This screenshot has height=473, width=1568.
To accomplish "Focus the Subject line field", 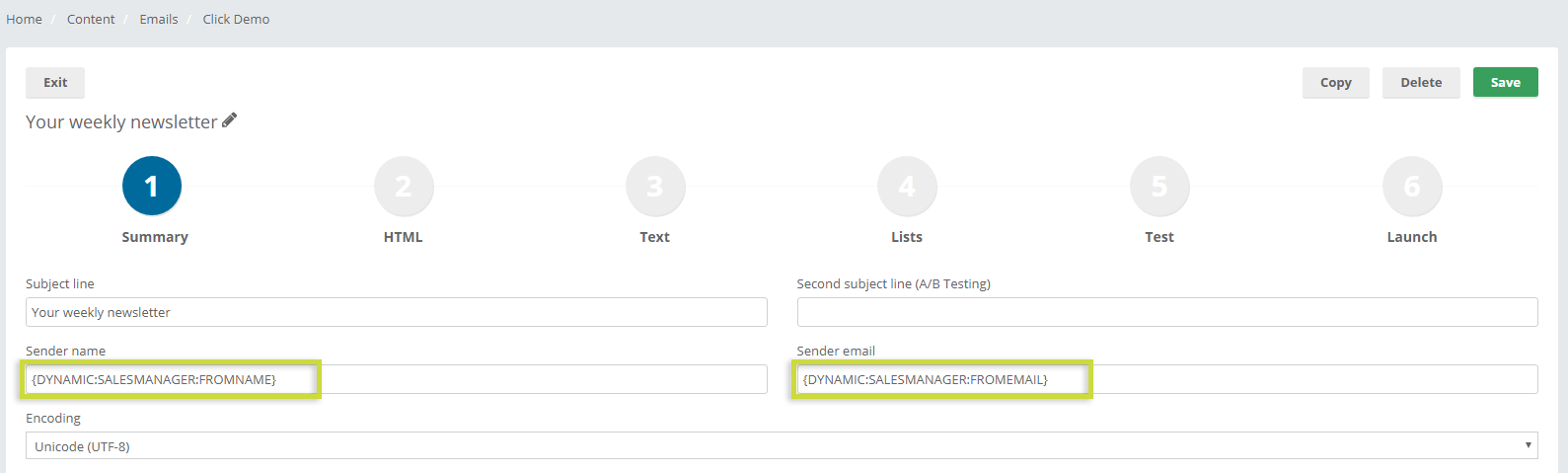I will coord(397,312).
